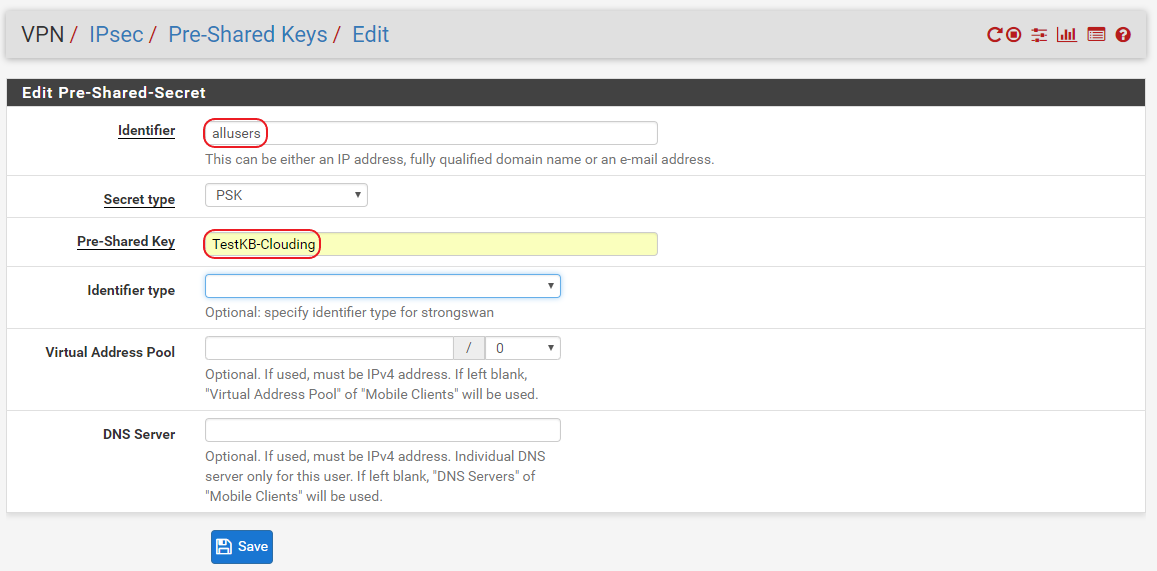Click the VPN breadcrumb text
1157x571 pixels.
point(43,35)
